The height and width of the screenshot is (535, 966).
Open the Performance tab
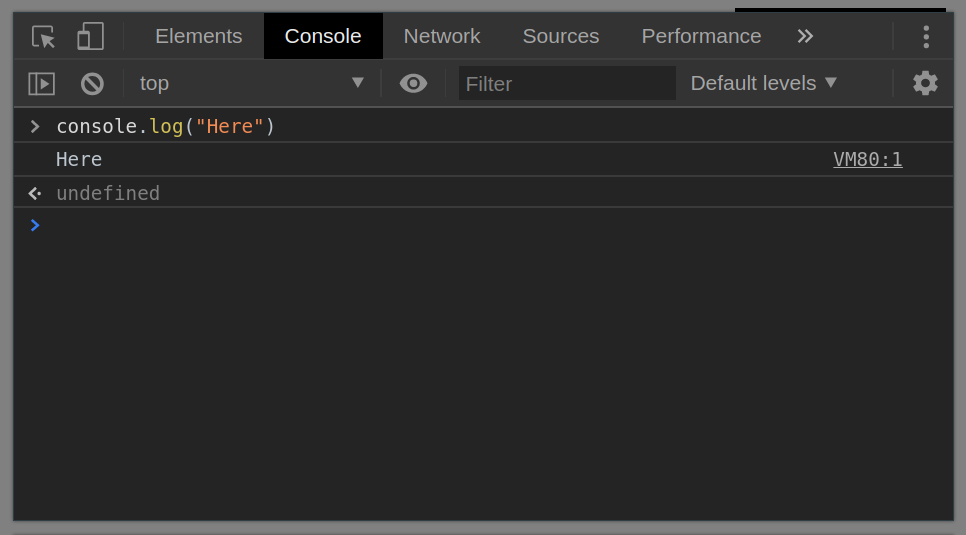pos(701,36)
